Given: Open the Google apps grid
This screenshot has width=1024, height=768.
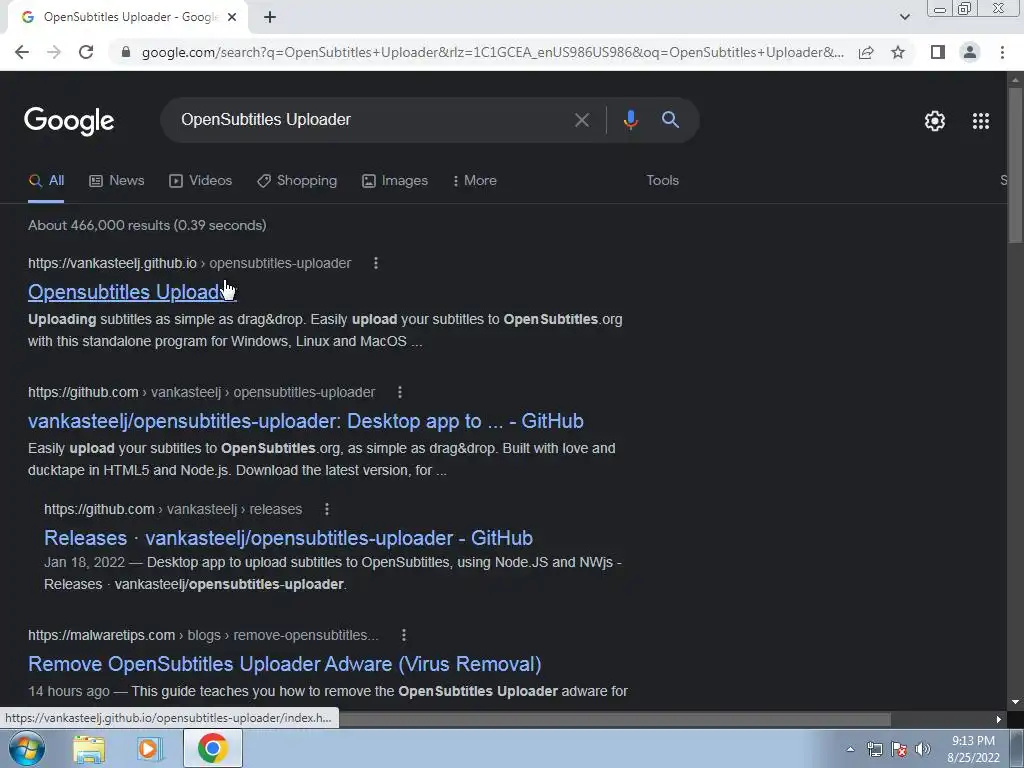Looking at the screenshot, I should tap(981, 121).
